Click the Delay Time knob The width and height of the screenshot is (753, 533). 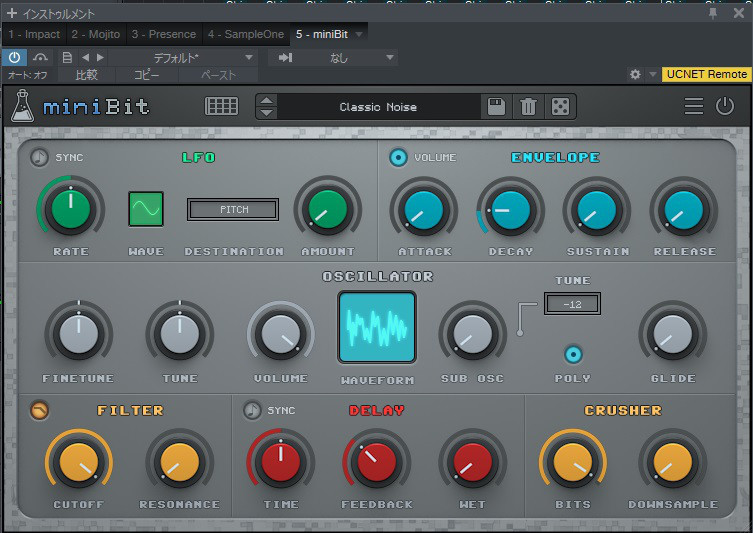coord(281,462)
